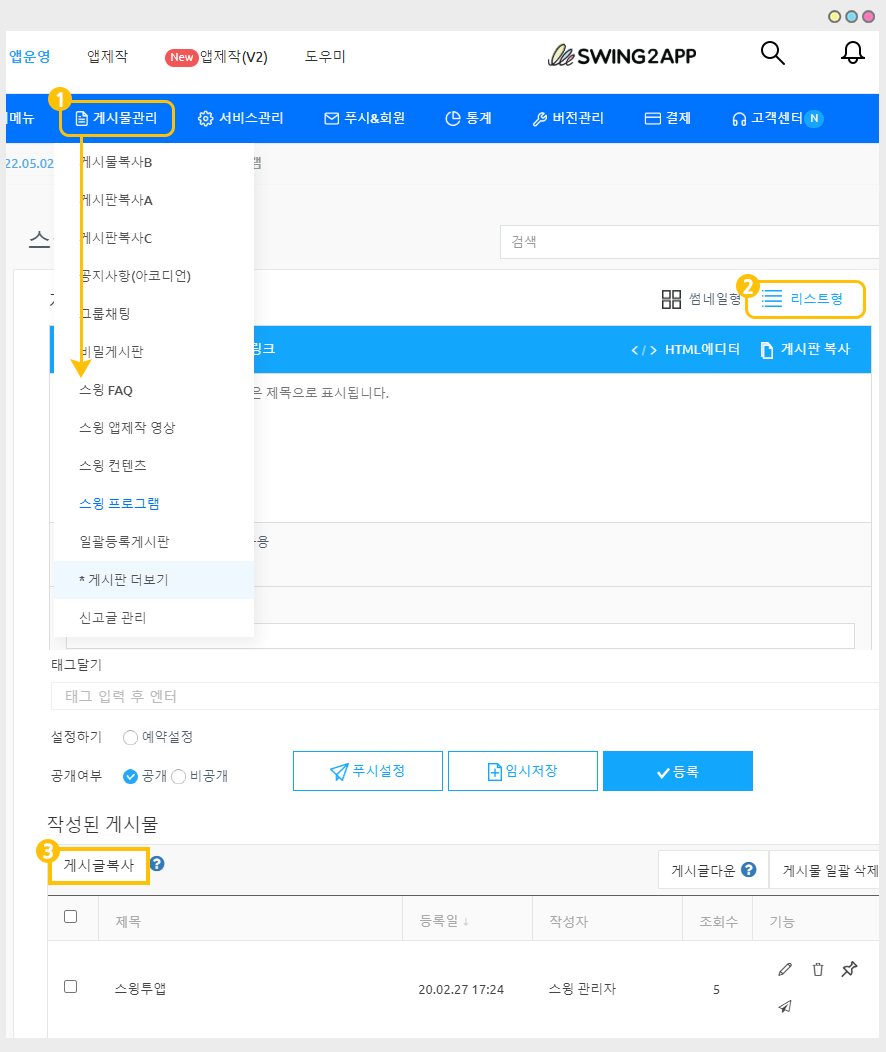Open the notification bell icon
The width and height of the screenshot is (886, 1052).
(x=852, y=53)
